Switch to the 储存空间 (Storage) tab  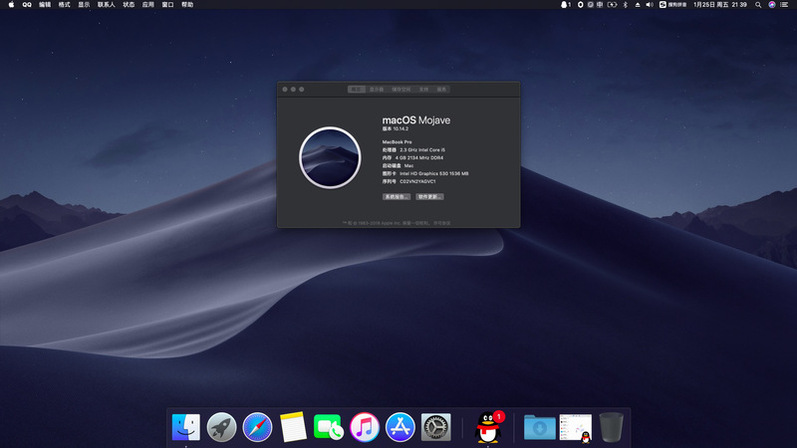coord(400,89)
